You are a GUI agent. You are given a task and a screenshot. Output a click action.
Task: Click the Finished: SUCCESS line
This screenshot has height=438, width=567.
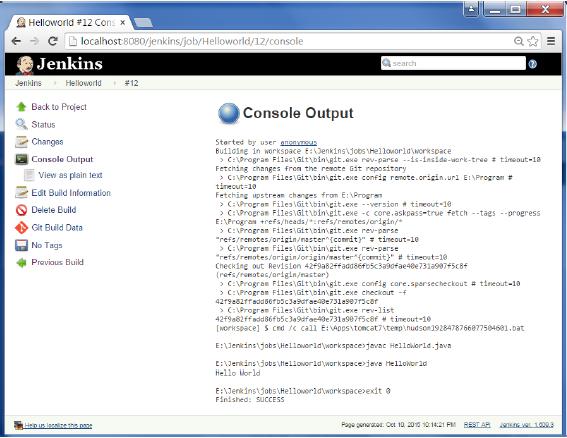(x=250, y=400)
